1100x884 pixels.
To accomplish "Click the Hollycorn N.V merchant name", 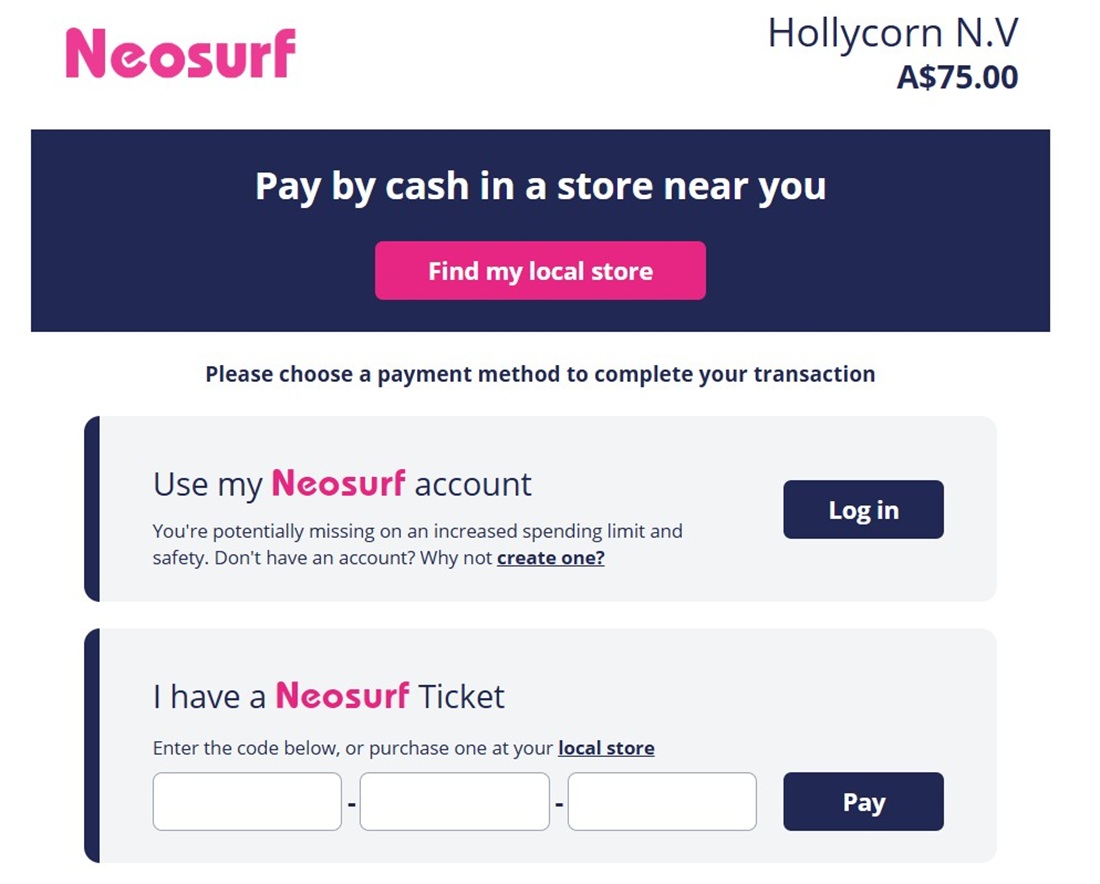I will (x=893, y=33).
